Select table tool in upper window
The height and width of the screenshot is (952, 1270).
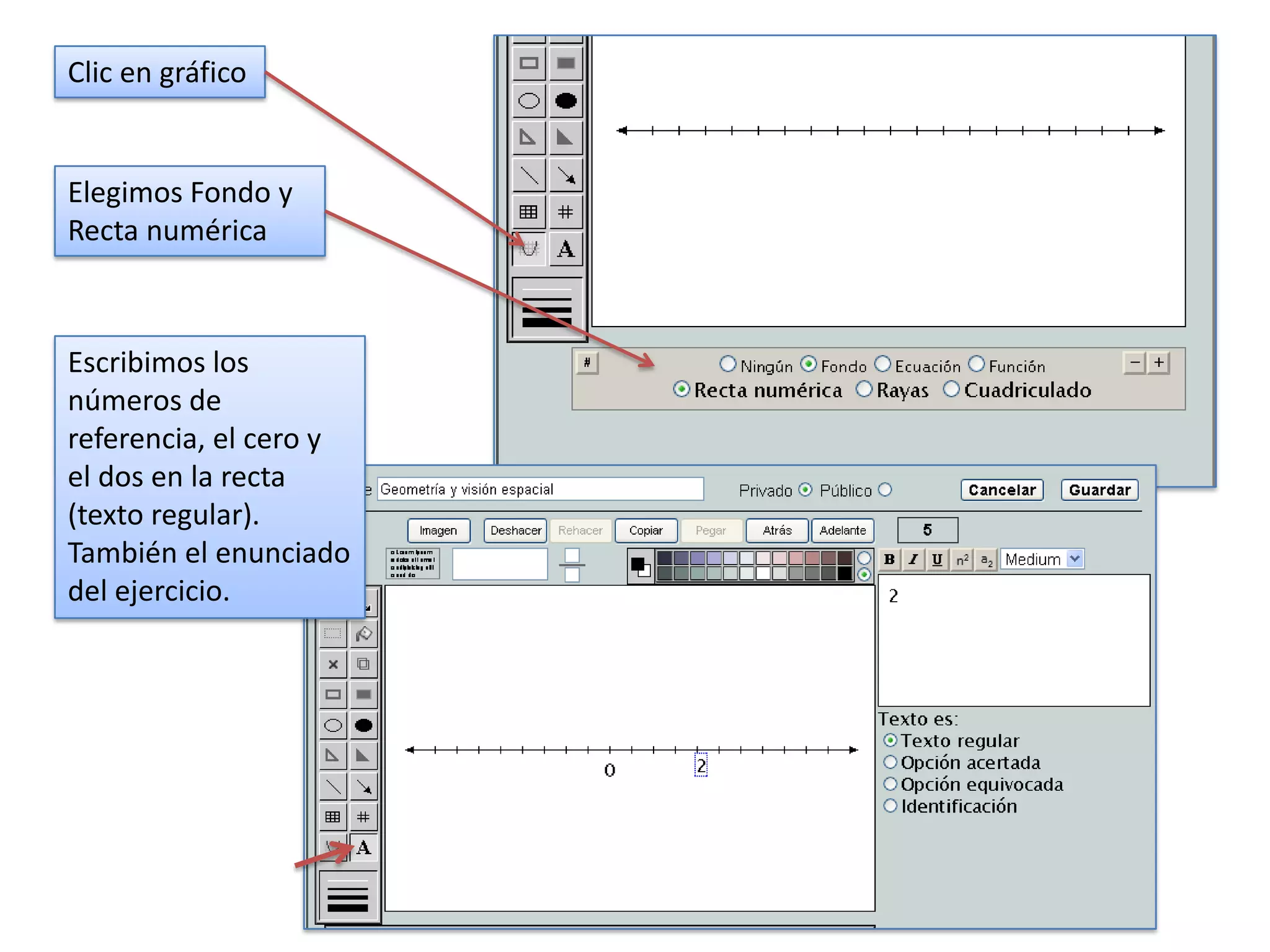coord(529,212)
